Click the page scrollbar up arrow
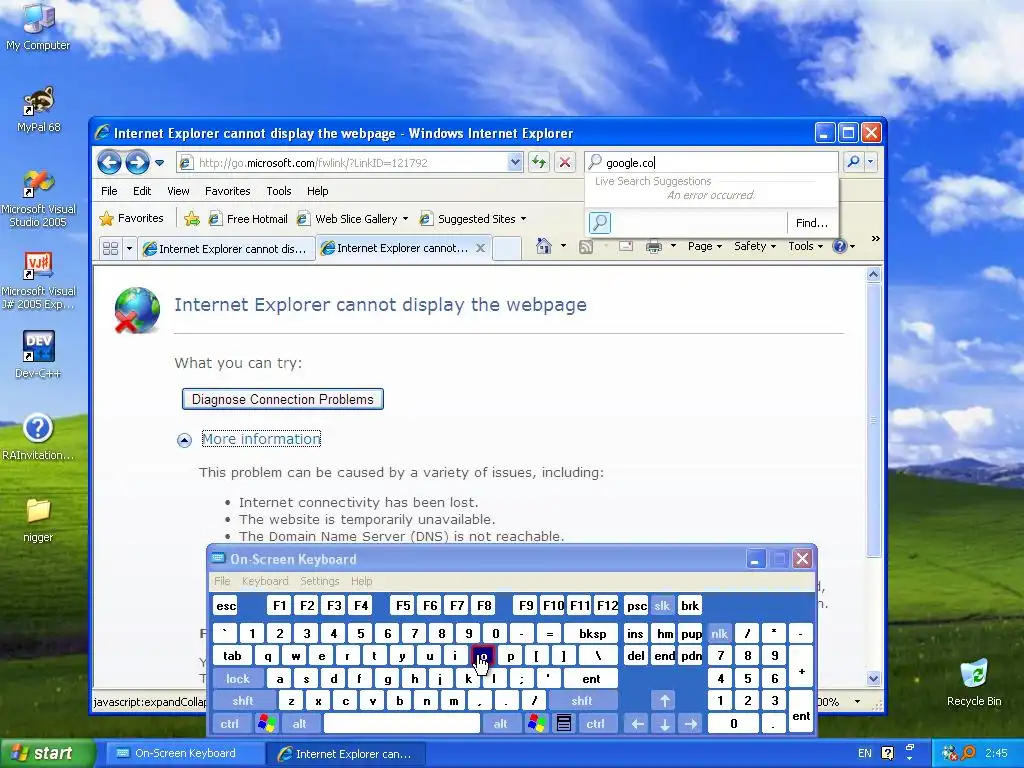 [x=873, y=275]
